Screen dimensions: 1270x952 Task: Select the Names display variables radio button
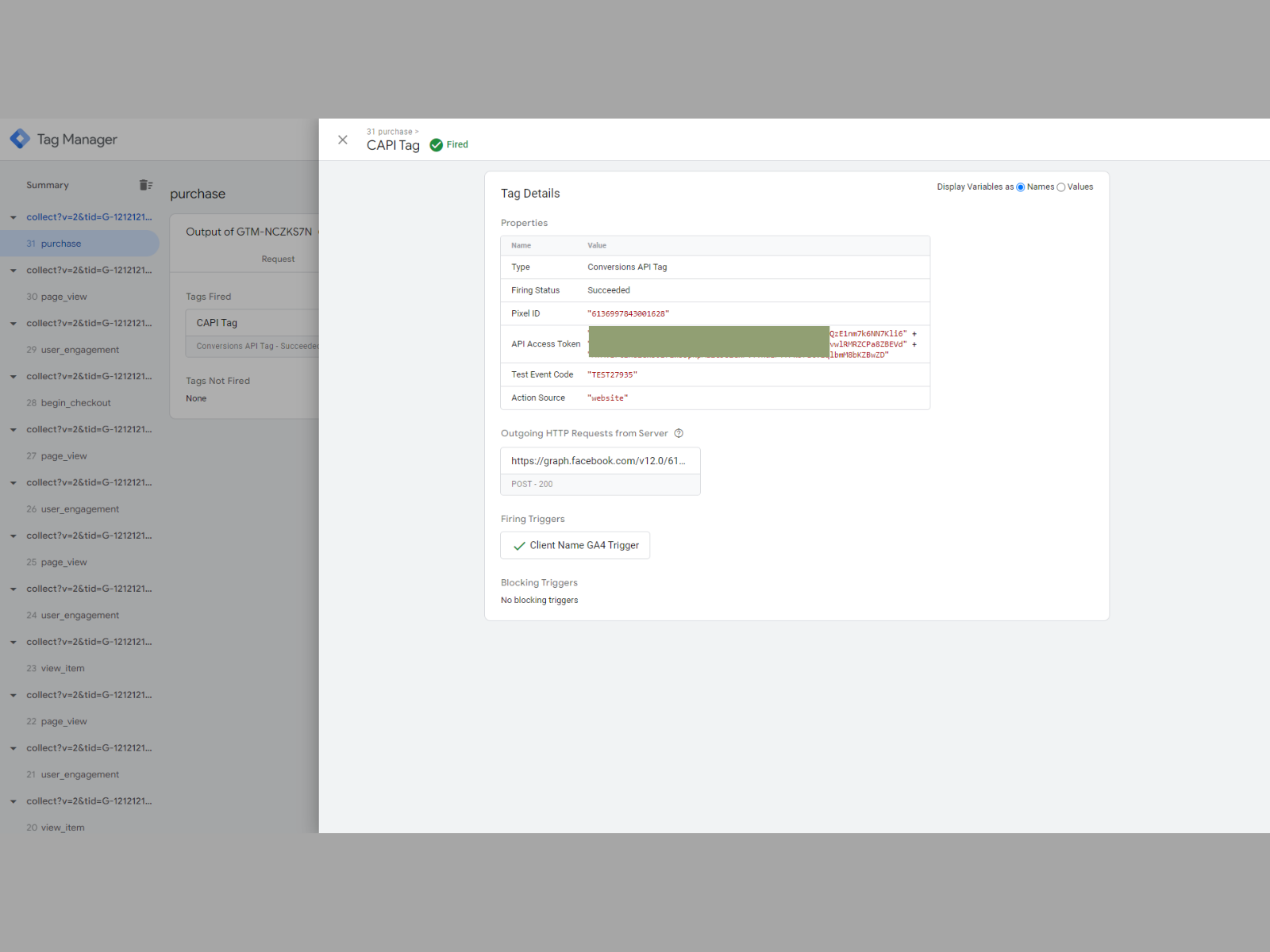click(1021, 187)
